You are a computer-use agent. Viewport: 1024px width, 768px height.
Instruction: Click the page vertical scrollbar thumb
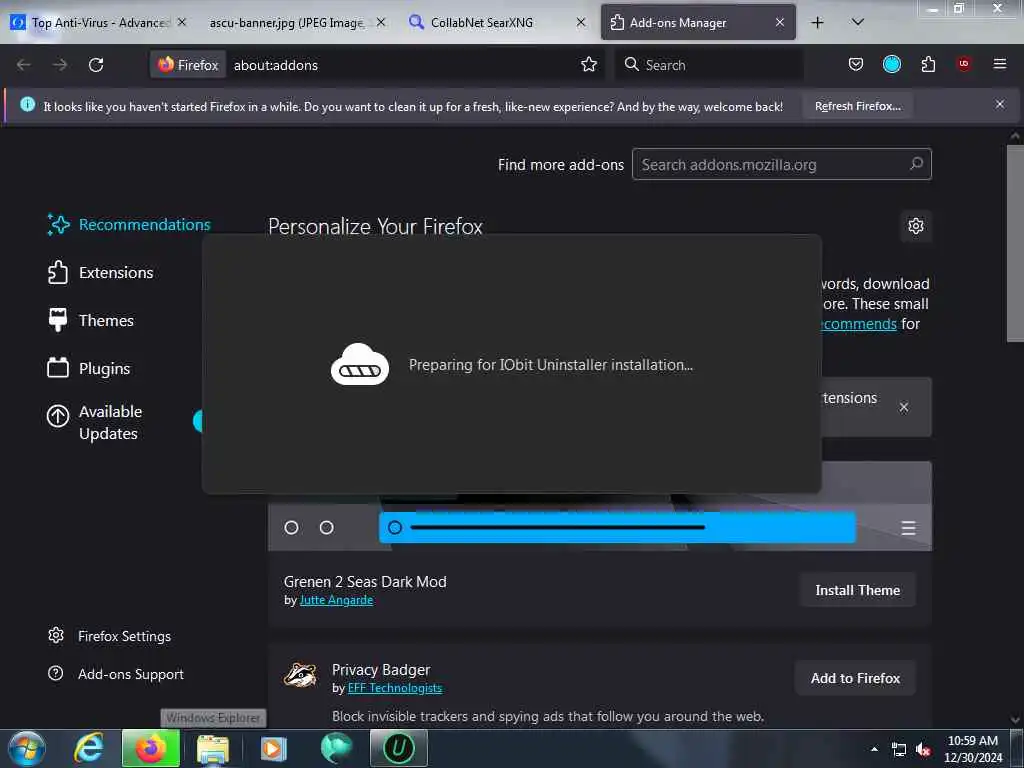tap(1014, 242)
